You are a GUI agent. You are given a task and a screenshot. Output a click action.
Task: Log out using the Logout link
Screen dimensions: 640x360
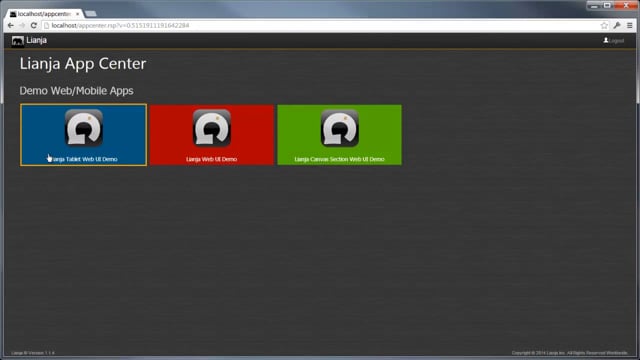613,40
